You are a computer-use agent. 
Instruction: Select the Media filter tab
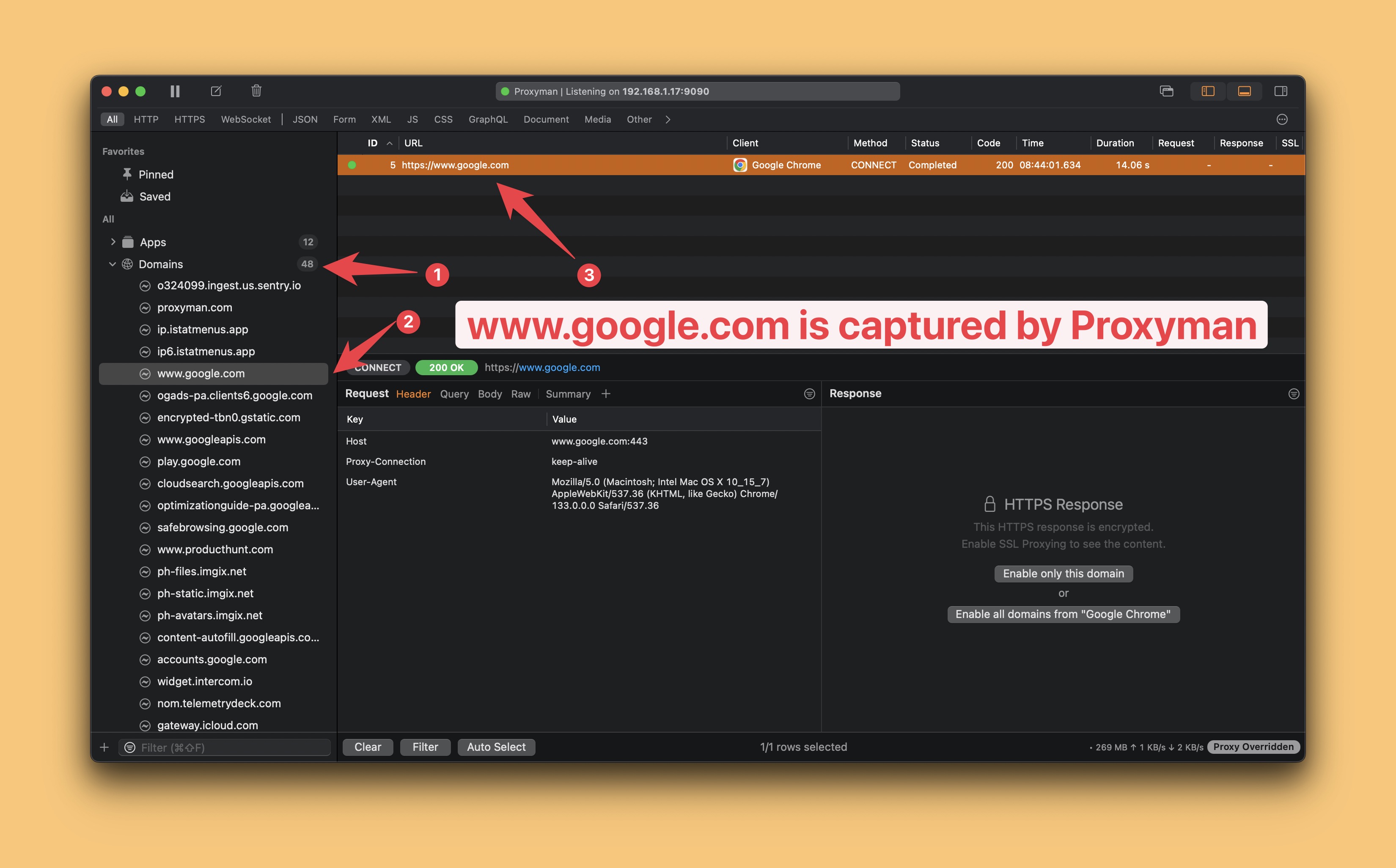tap(598, 119)
